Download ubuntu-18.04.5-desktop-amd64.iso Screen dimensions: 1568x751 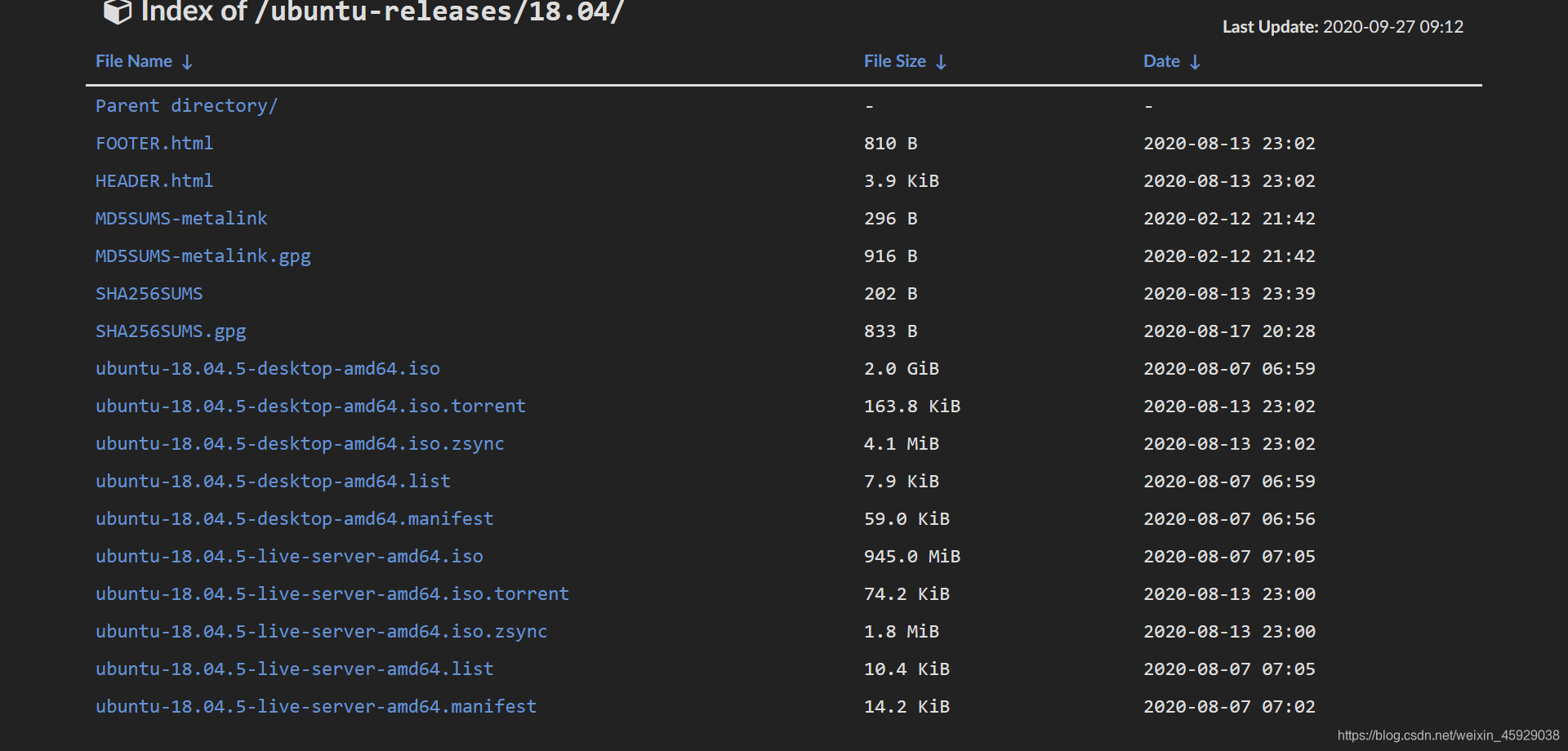268,369
